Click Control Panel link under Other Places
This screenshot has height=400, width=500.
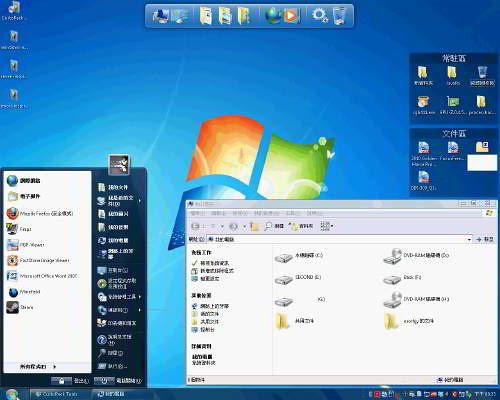203,329
